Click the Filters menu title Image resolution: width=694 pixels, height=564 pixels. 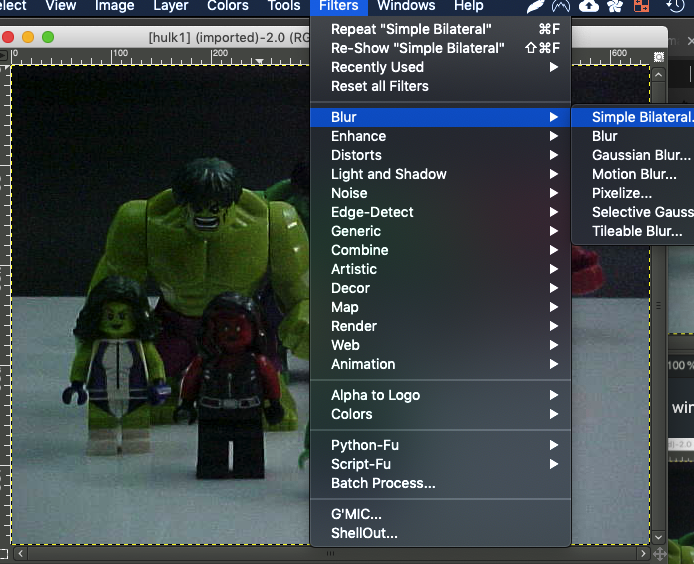(339, 6)
